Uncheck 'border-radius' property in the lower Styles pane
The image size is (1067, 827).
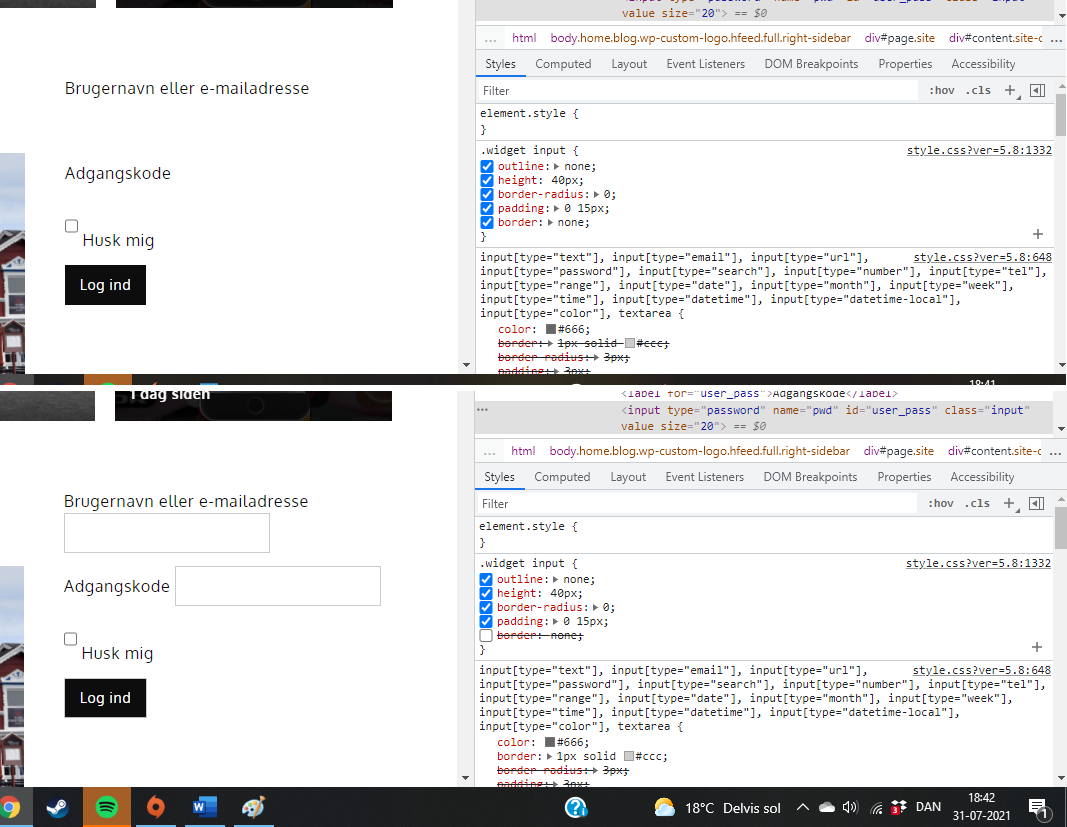pyautogui.click(x=486, y=607)
